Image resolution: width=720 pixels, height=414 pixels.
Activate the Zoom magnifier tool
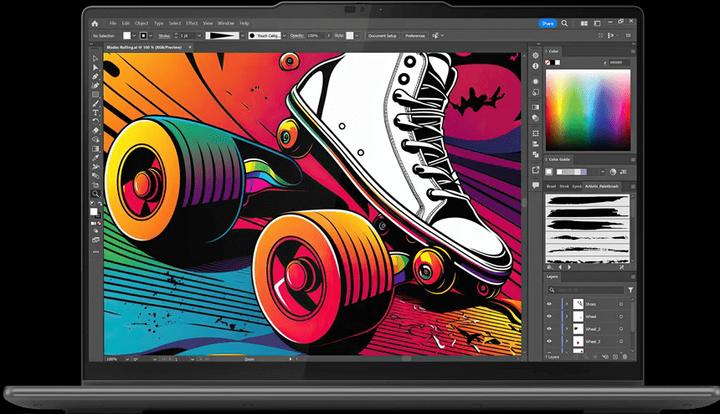pos(96,194)
